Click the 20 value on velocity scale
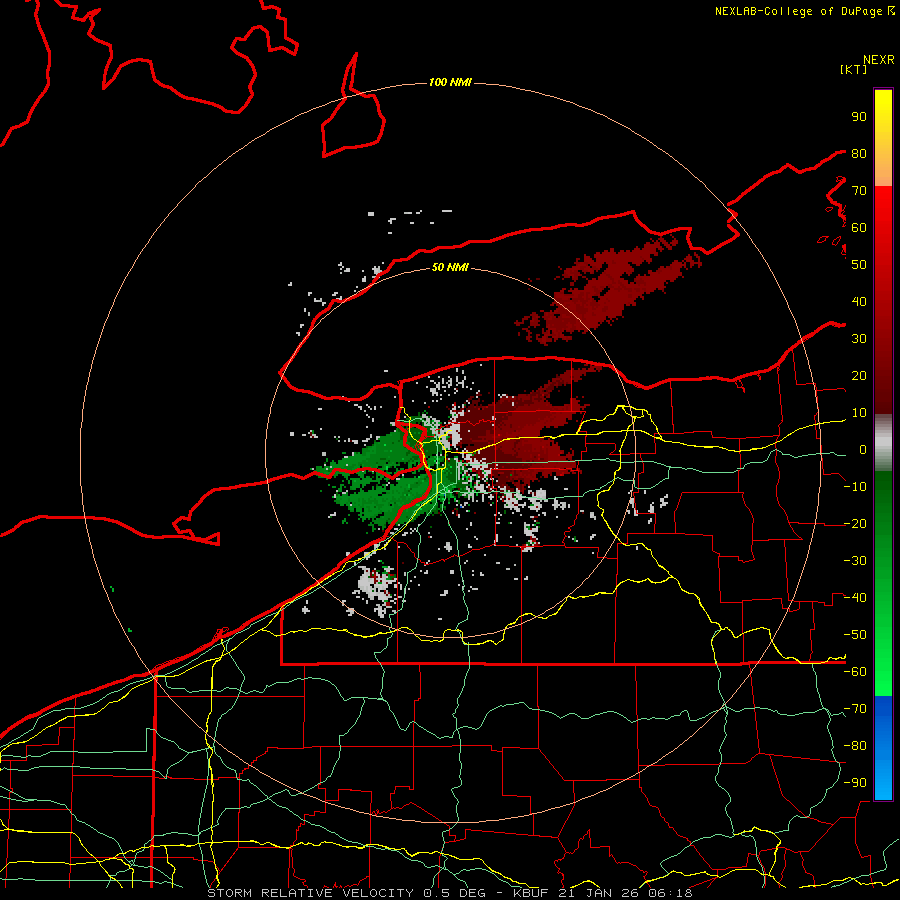 (859, 375)
